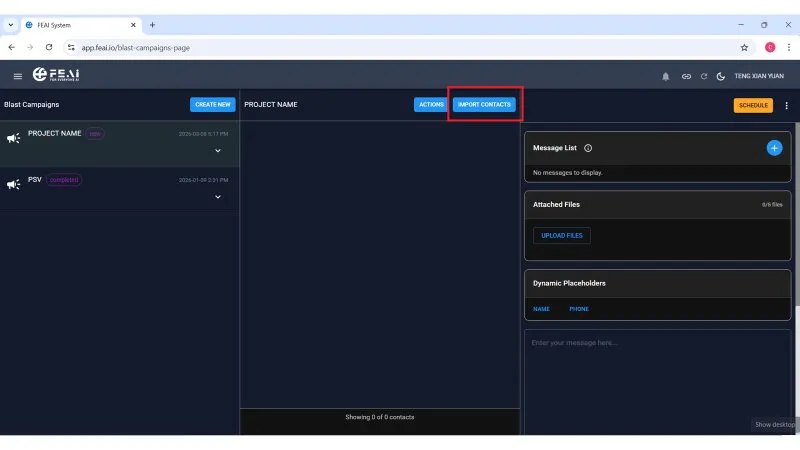Open the hamburger navigation menu
The width and height of the screenshot is (800, 450).
tap(18, 76)
